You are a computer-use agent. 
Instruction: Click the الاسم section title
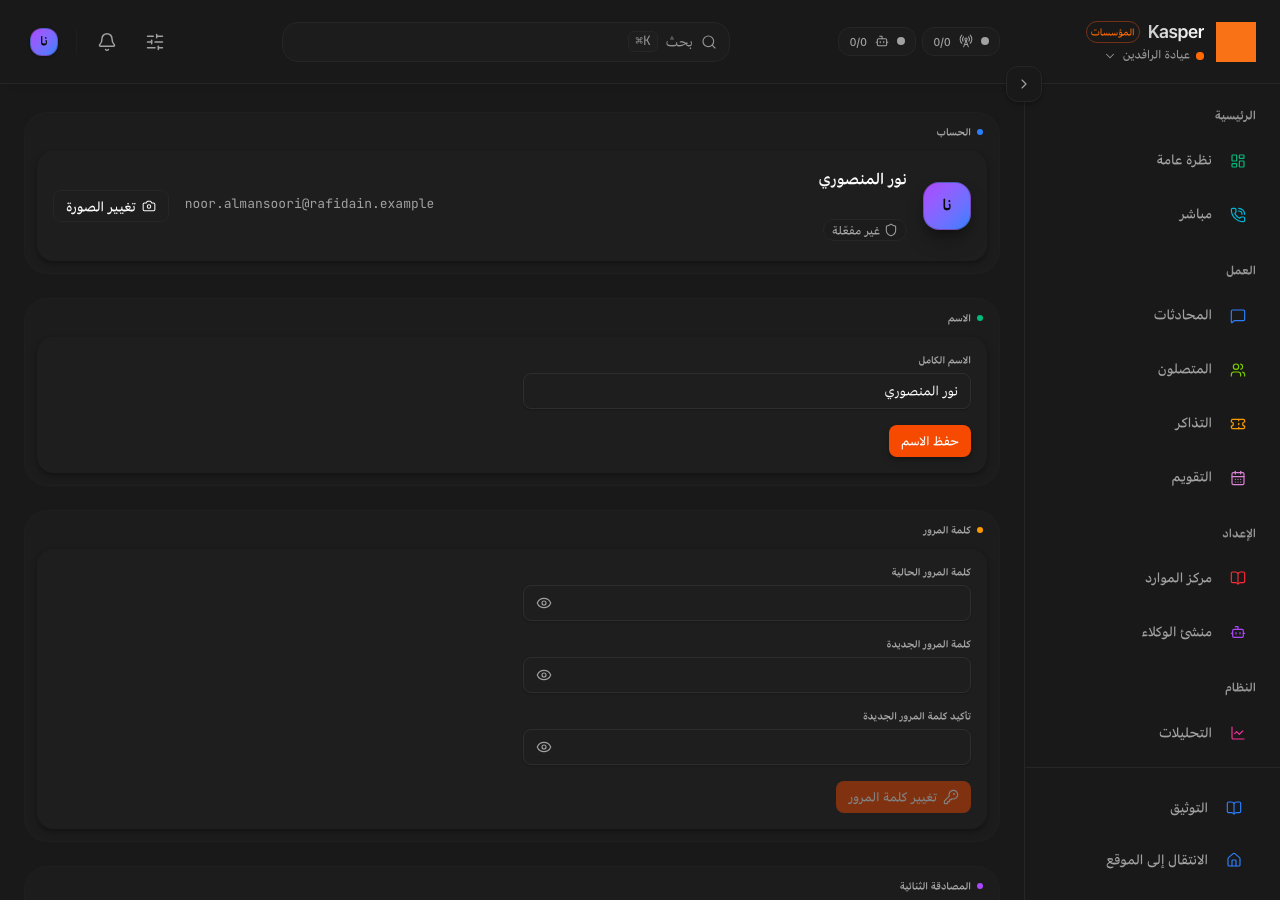(x=960, y=318)
